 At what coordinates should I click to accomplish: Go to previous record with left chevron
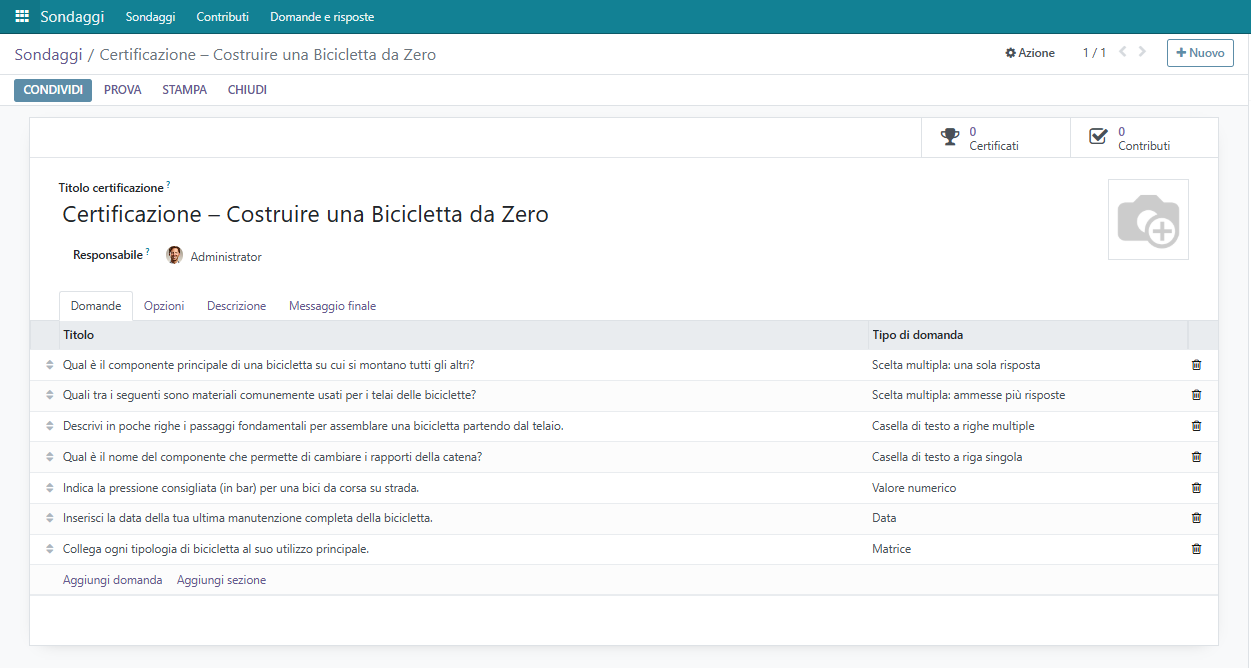[x=1122, y=52]
